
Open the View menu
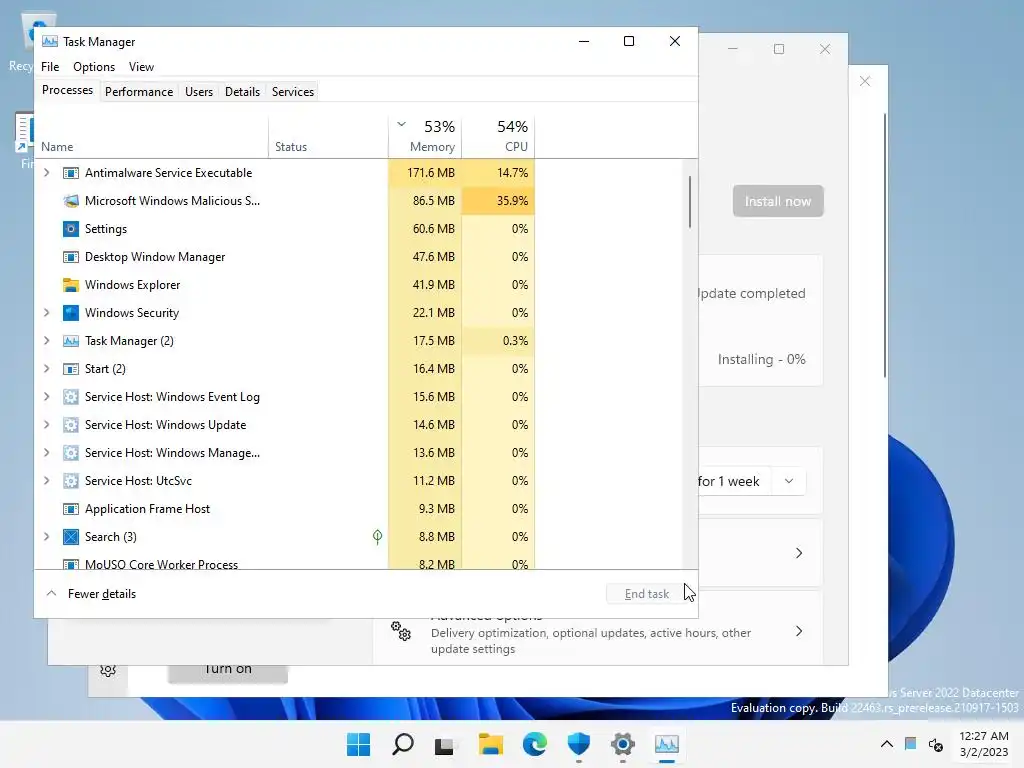point(141,67)
